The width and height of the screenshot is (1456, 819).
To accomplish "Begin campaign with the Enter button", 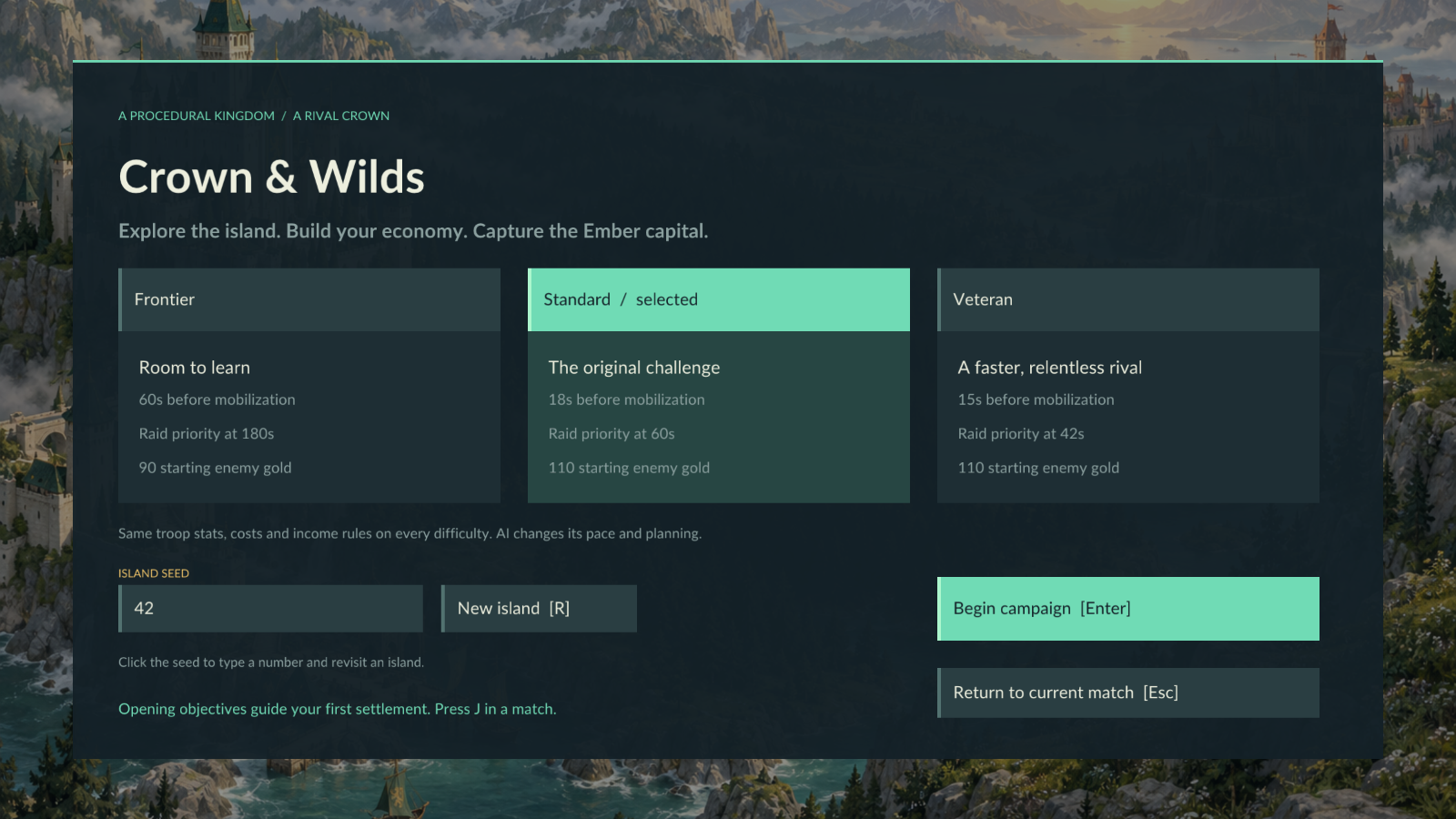I will pyautogui.click(x=1128, y=609).
